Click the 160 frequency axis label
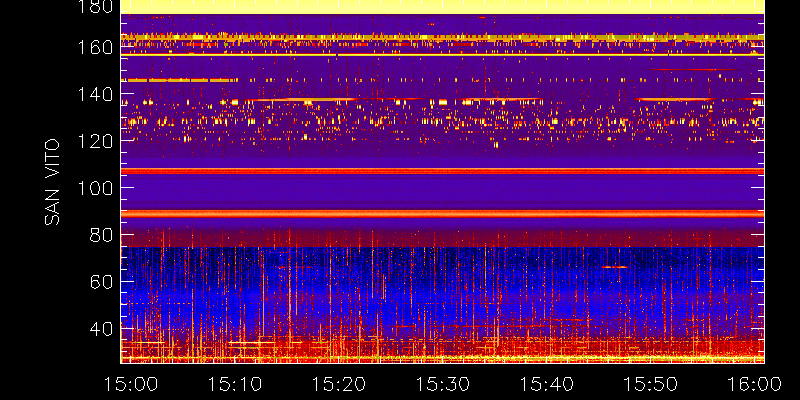 [x=95, y=48]
